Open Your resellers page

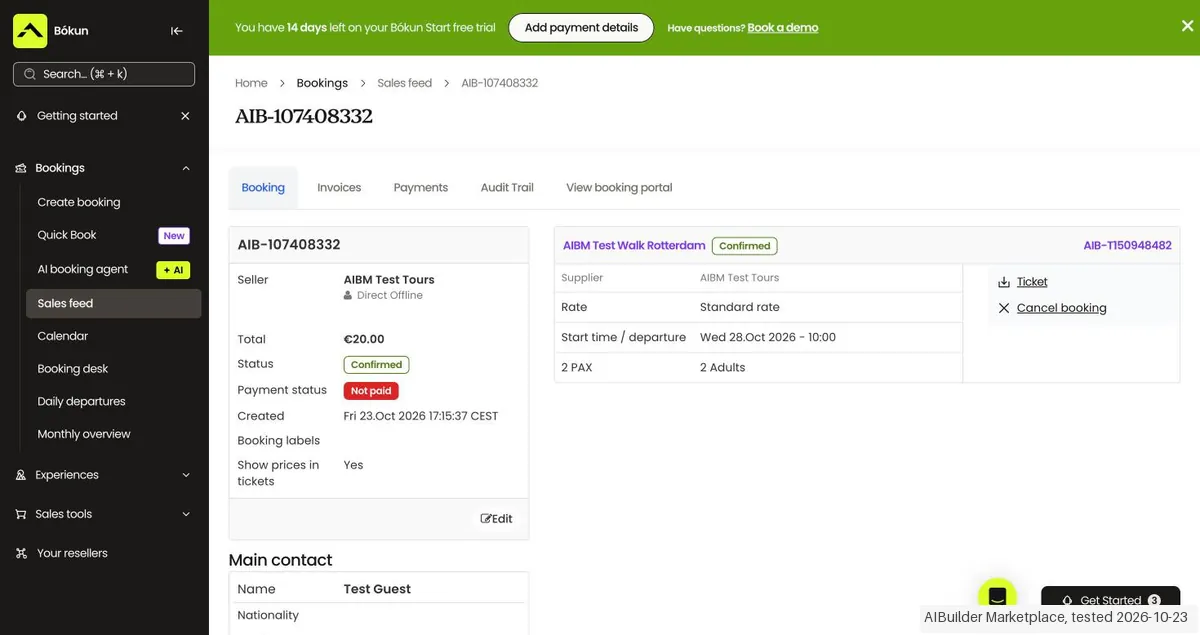click(x=72, y=553)
